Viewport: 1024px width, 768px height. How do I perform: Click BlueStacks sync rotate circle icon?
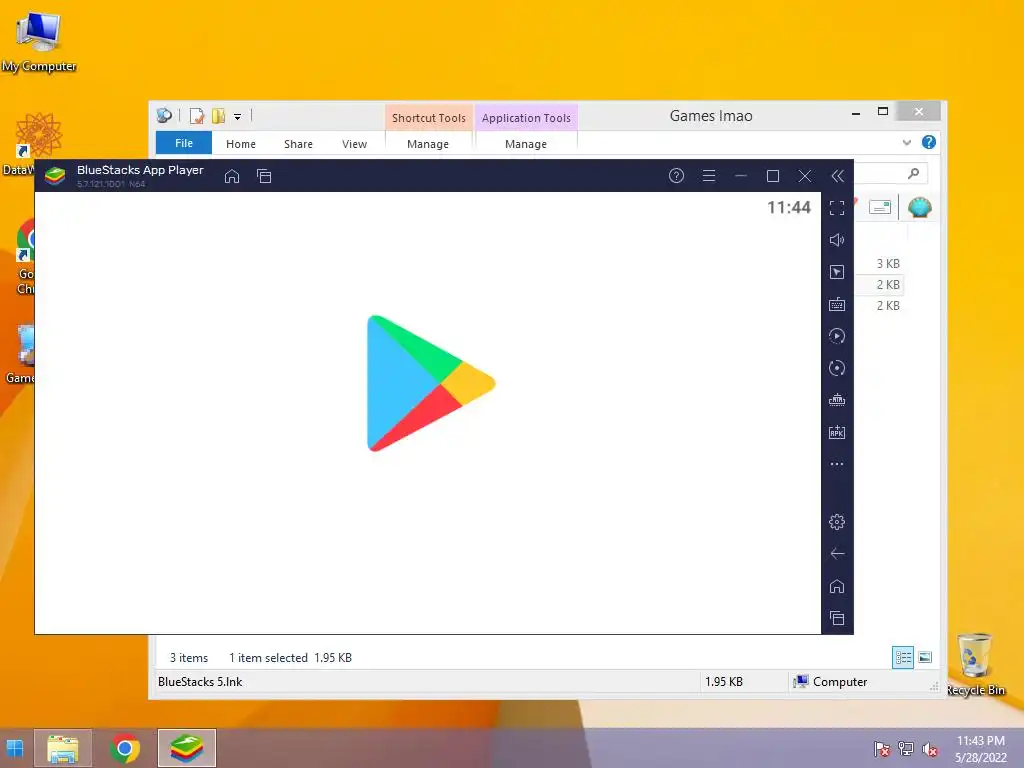point(837,368)
